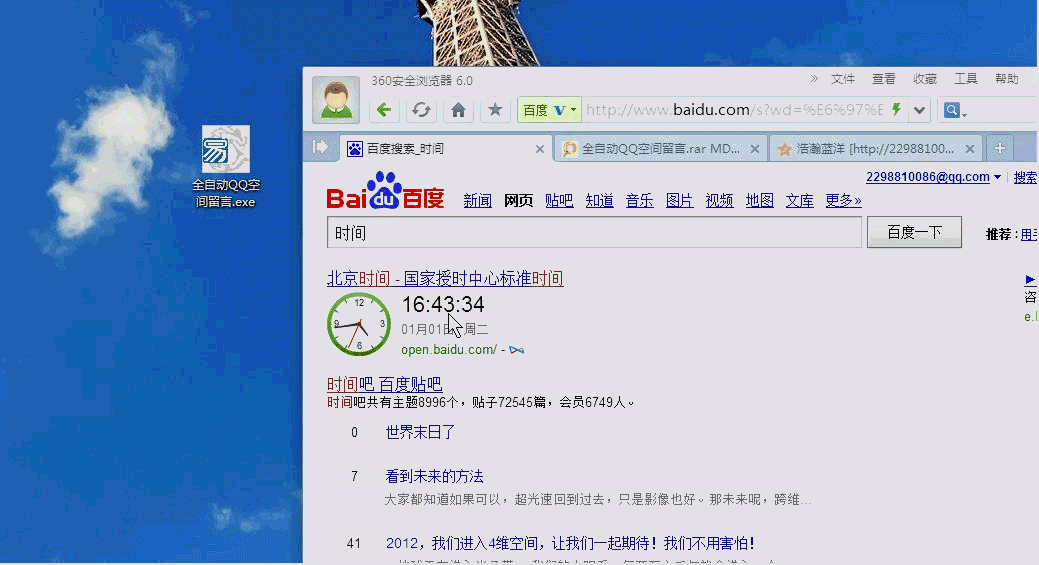The image size is (1039, 565).
Task: Expand the address bar history dropdown arrow
Action: coord(919,110)
